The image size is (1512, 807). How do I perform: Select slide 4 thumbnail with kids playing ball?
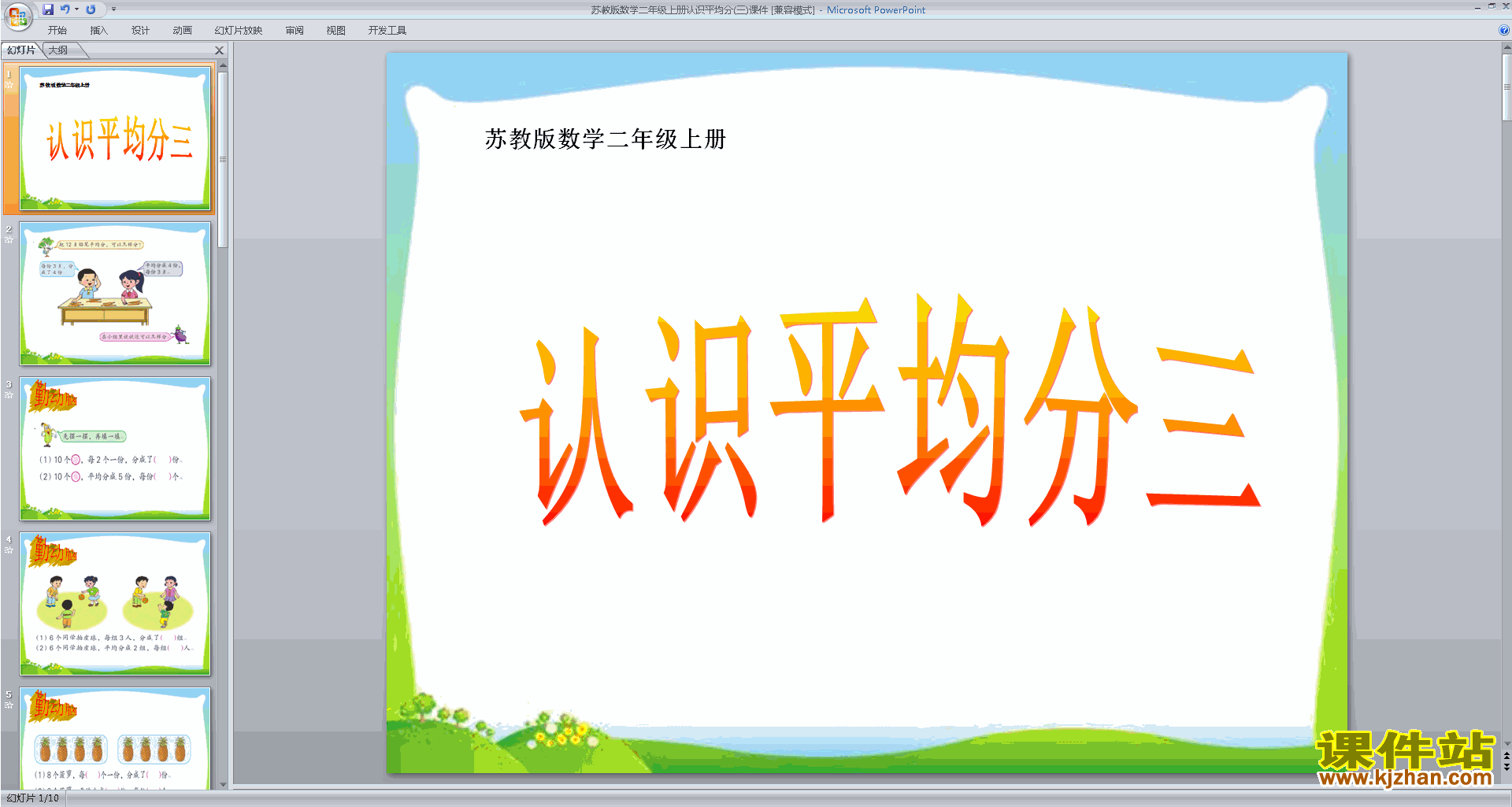point(115,604)
